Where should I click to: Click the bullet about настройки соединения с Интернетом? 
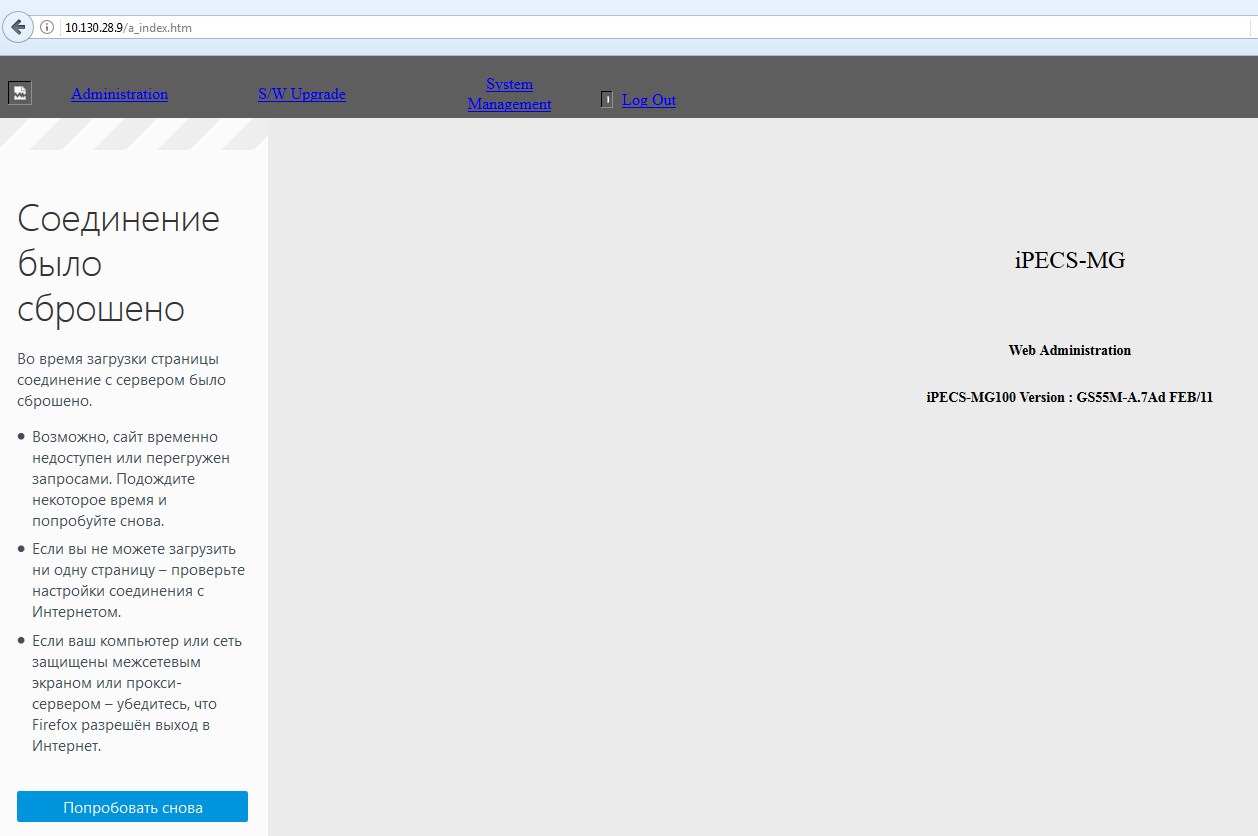(x=138, y=580)
